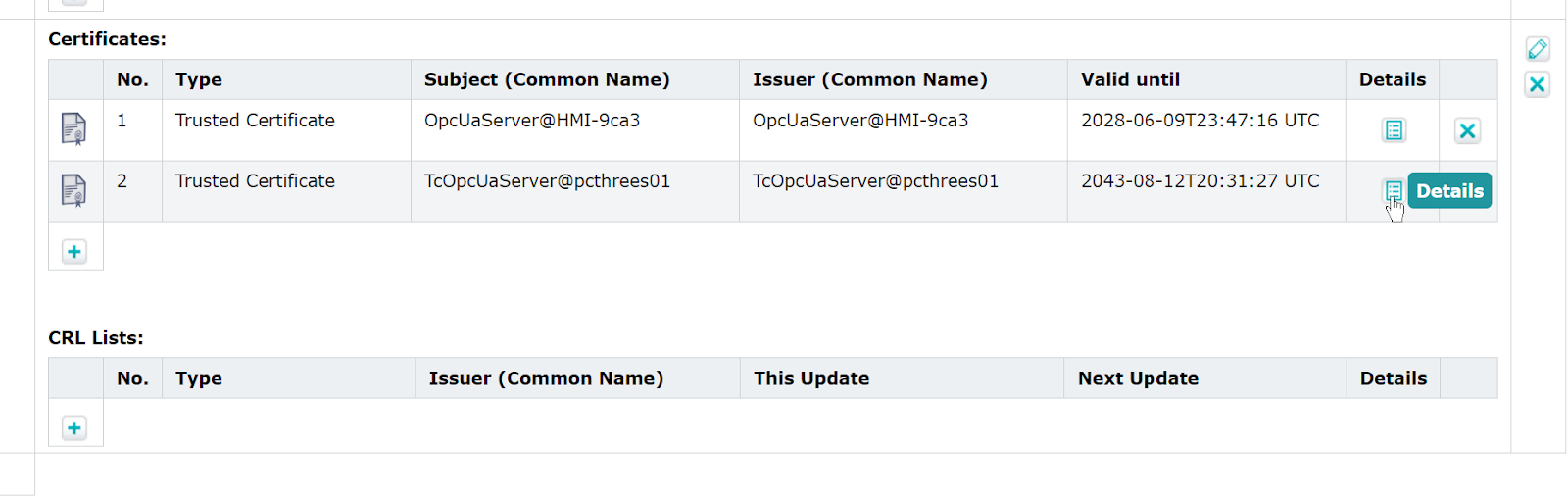Click the green Details tooltip label
This screenshot has width=1568, height=499.
(1449, 191)
